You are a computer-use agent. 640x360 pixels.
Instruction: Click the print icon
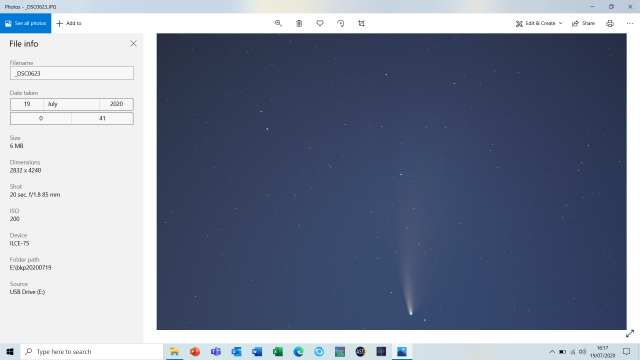click(x=610, y=23)
